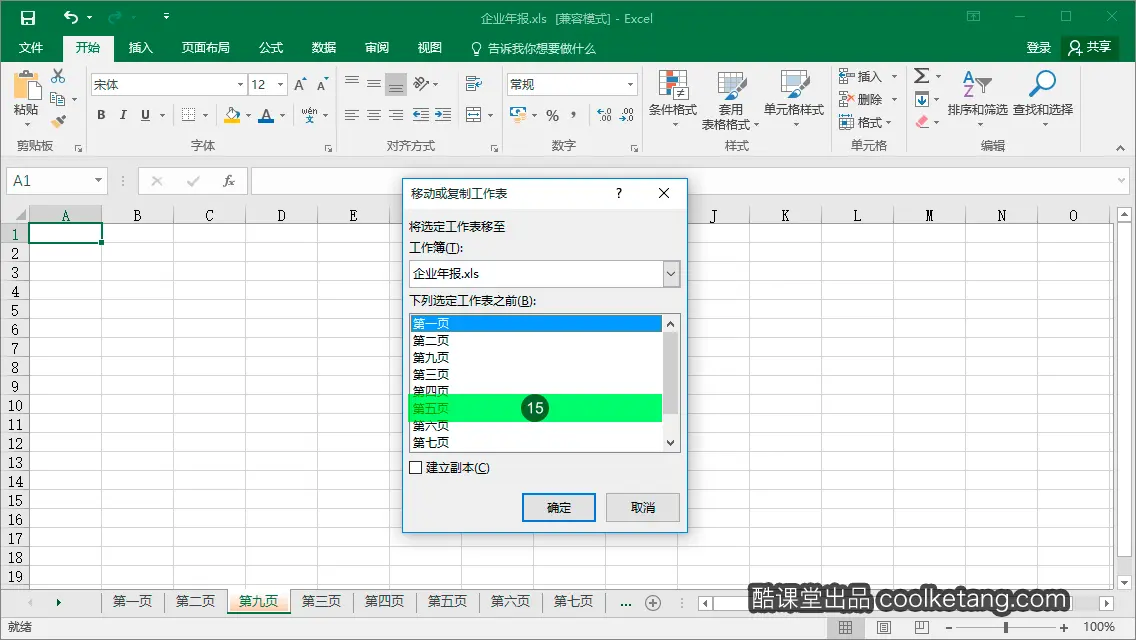Click the Sign in 登录 link
The height and width of the screenshot is (640, 1136).
point(1038,48)
